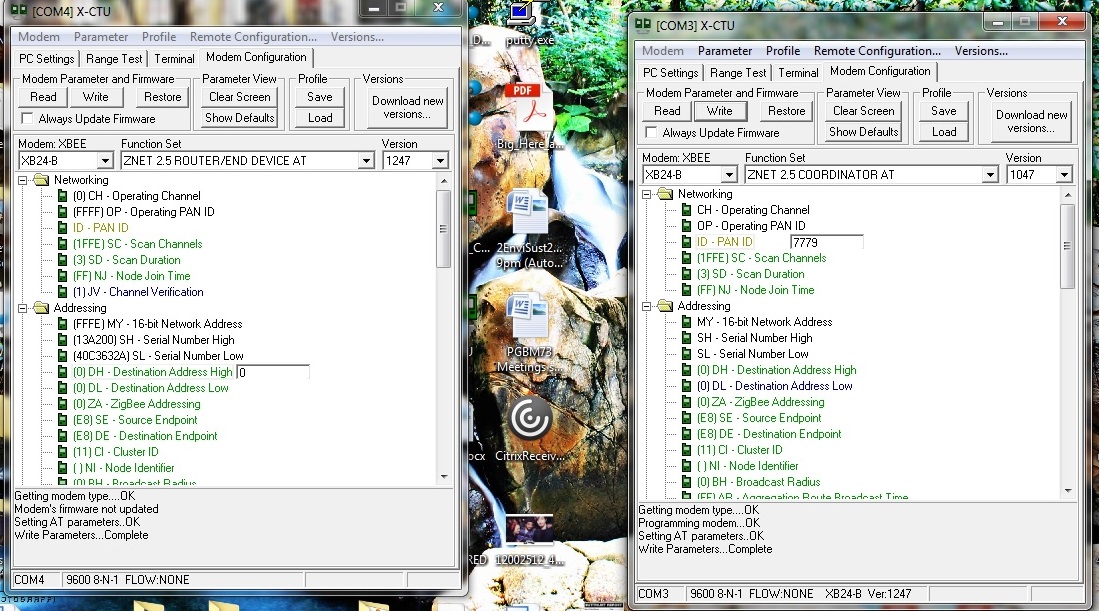This screenshot has width=1100, height=611.
Task: Click the PAN ID value field showing 7779
Action: click(826, 243)
